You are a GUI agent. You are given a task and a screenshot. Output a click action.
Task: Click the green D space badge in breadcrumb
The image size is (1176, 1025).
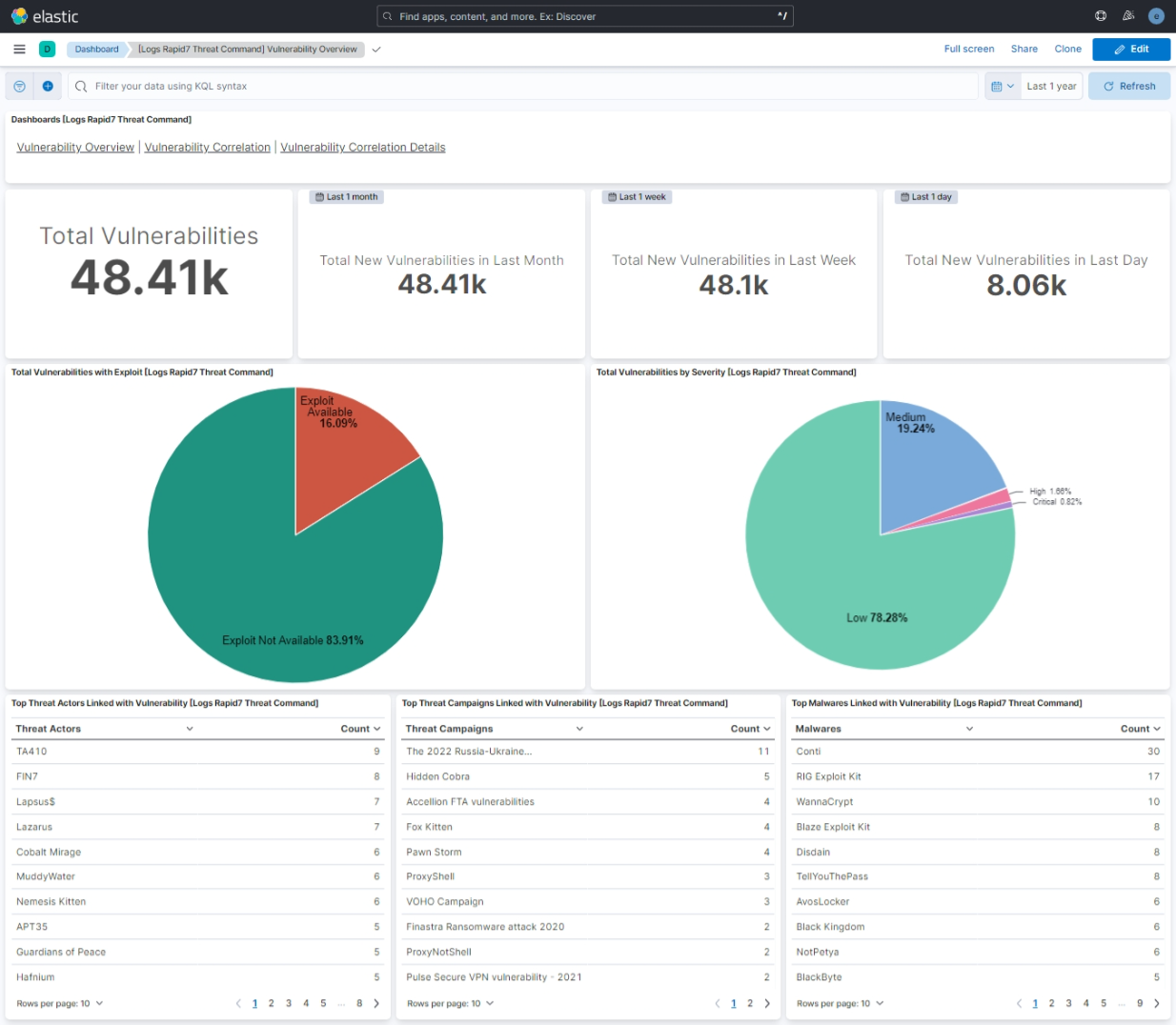[46, 49]
